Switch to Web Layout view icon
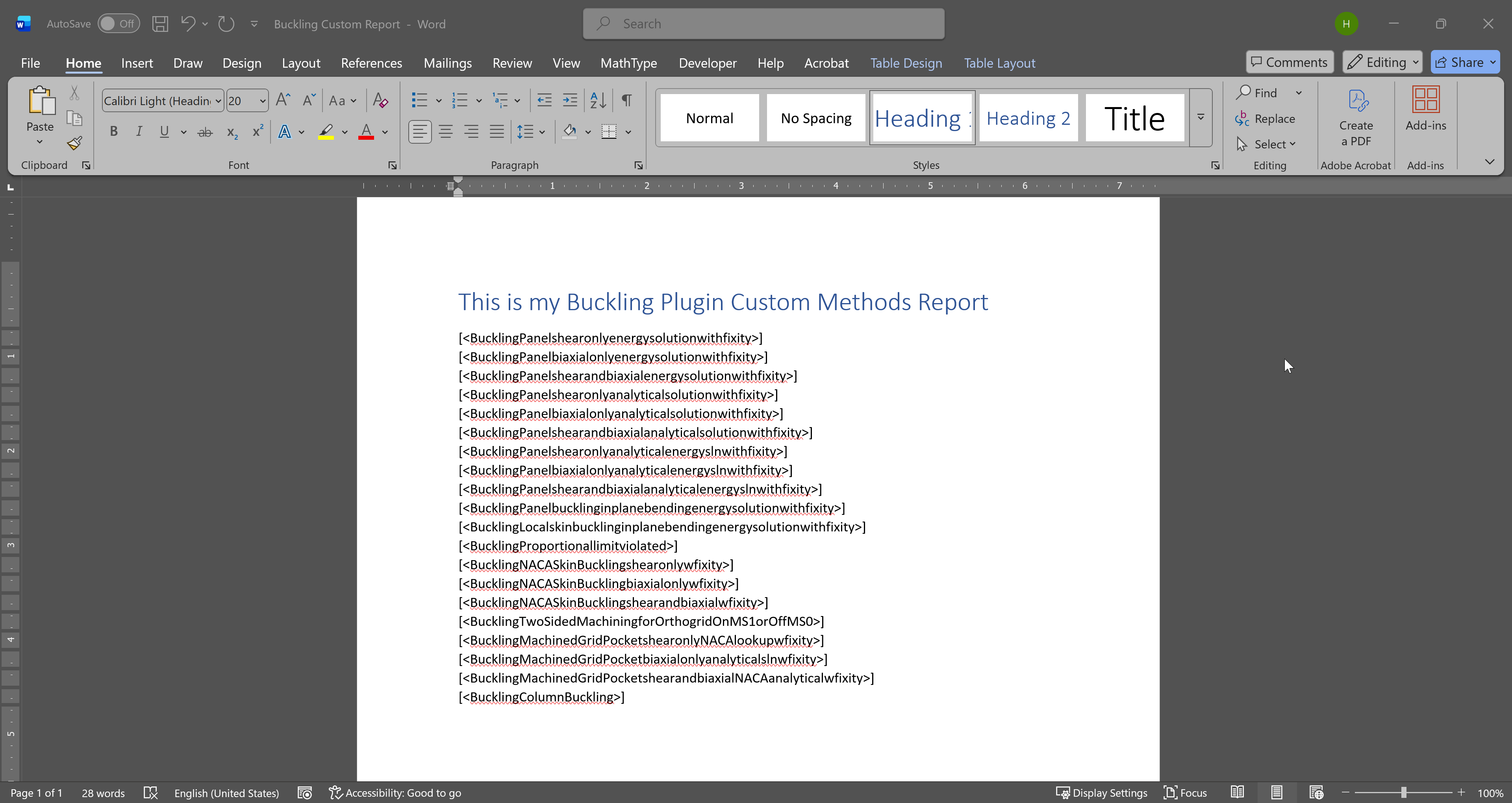Image resolution: width=1512 pixels, height=803 pixels. click(x=1316, y=792)
